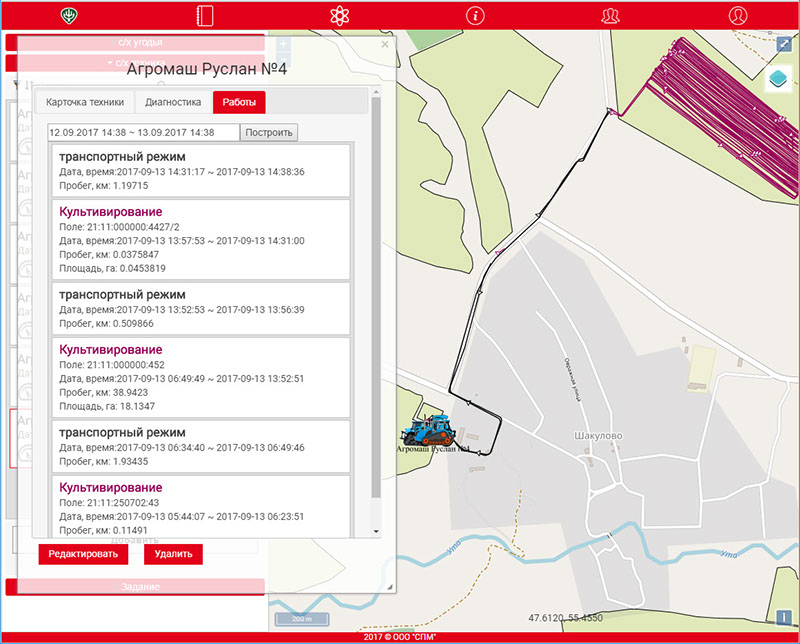Screen dimensions: 800x644
Task: Open the user profile icon
Action: (x=738, y=15)
